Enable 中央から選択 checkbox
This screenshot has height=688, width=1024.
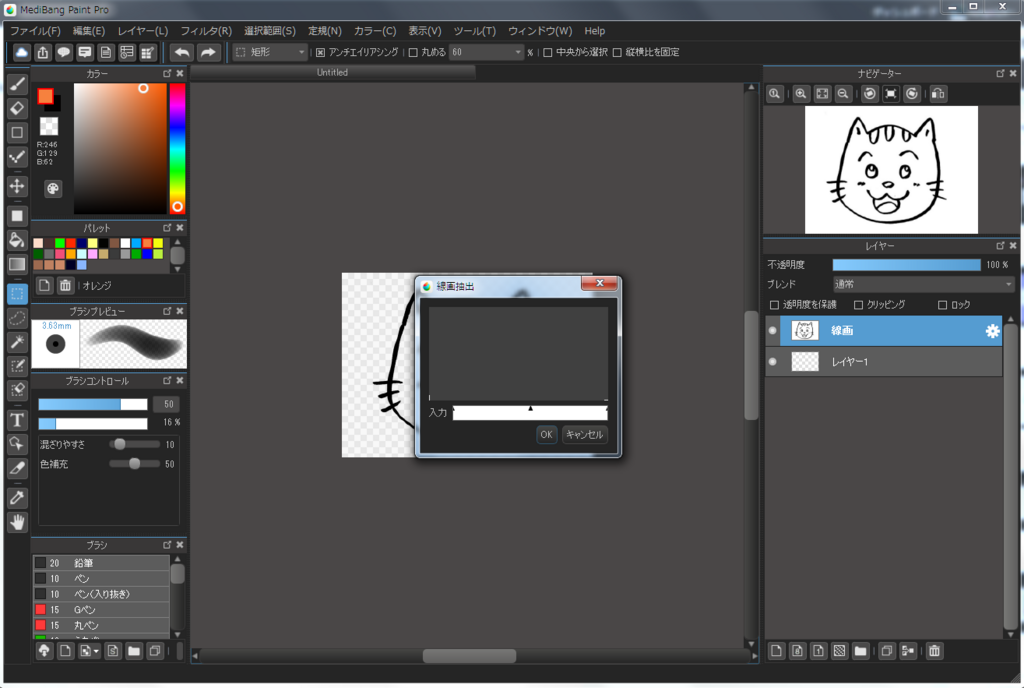point(548,52)
